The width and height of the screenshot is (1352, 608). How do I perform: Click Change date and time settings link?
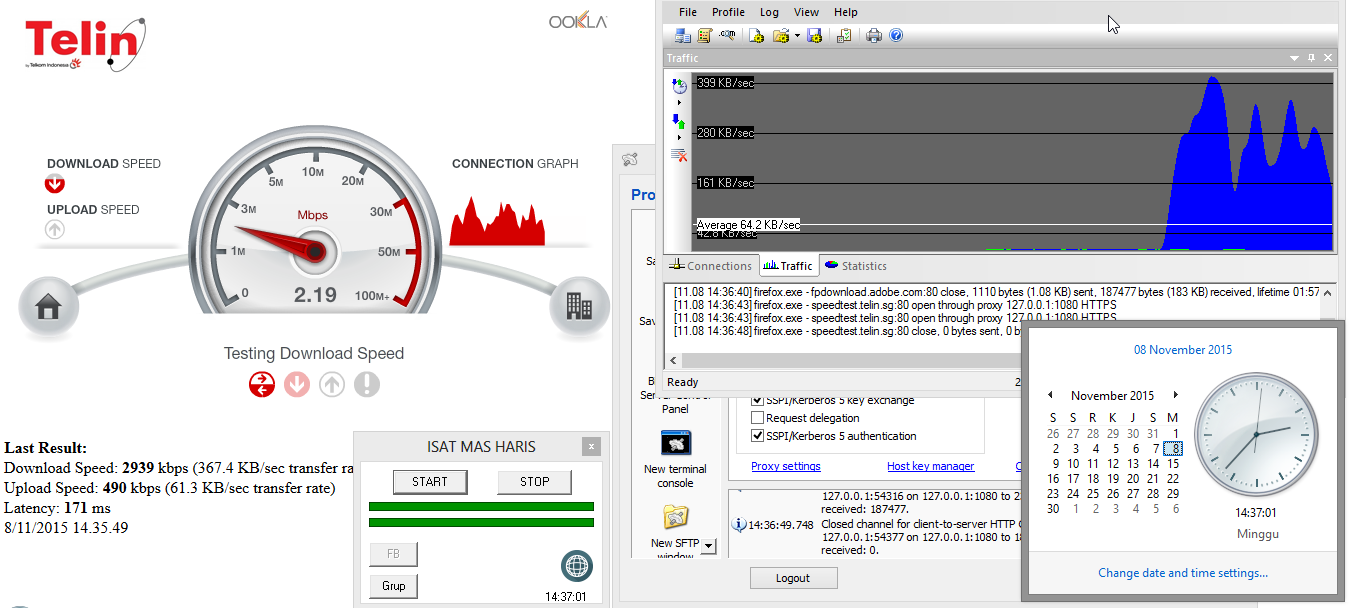[1183, 573]
